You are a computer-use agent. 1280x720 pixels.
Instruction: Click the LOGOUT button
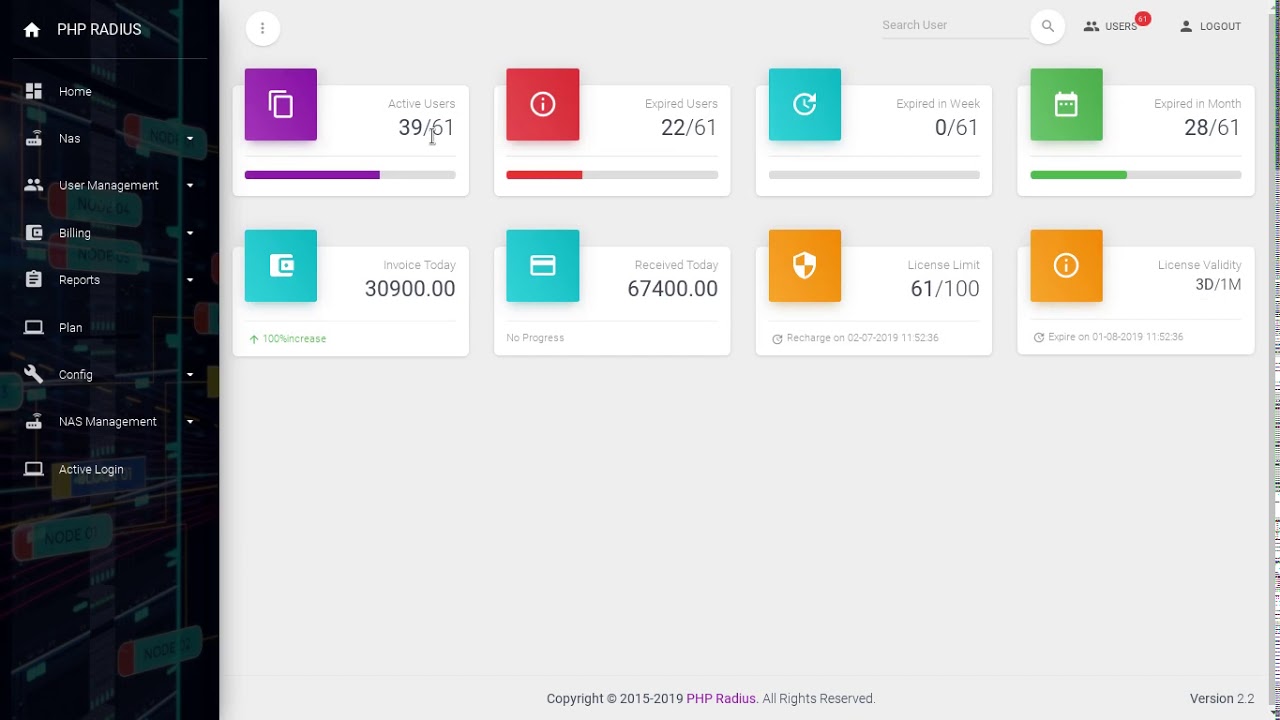(1210, 27)
